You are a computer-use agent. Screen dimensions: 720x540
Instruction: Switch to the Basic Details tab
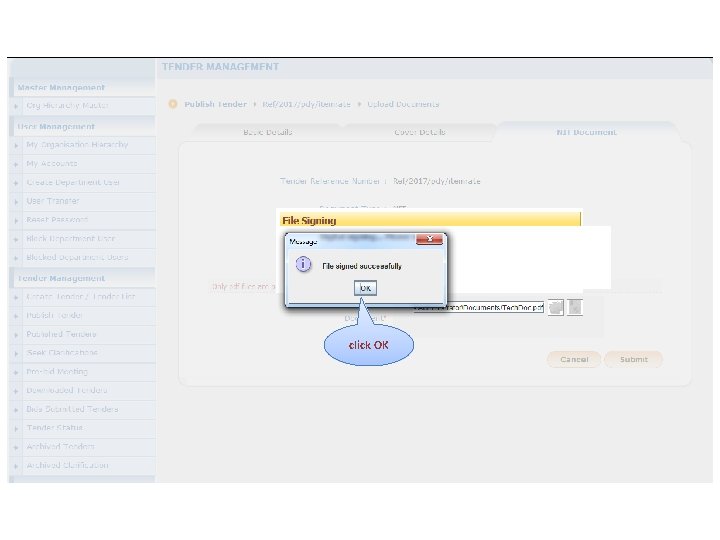pos(267,132)
